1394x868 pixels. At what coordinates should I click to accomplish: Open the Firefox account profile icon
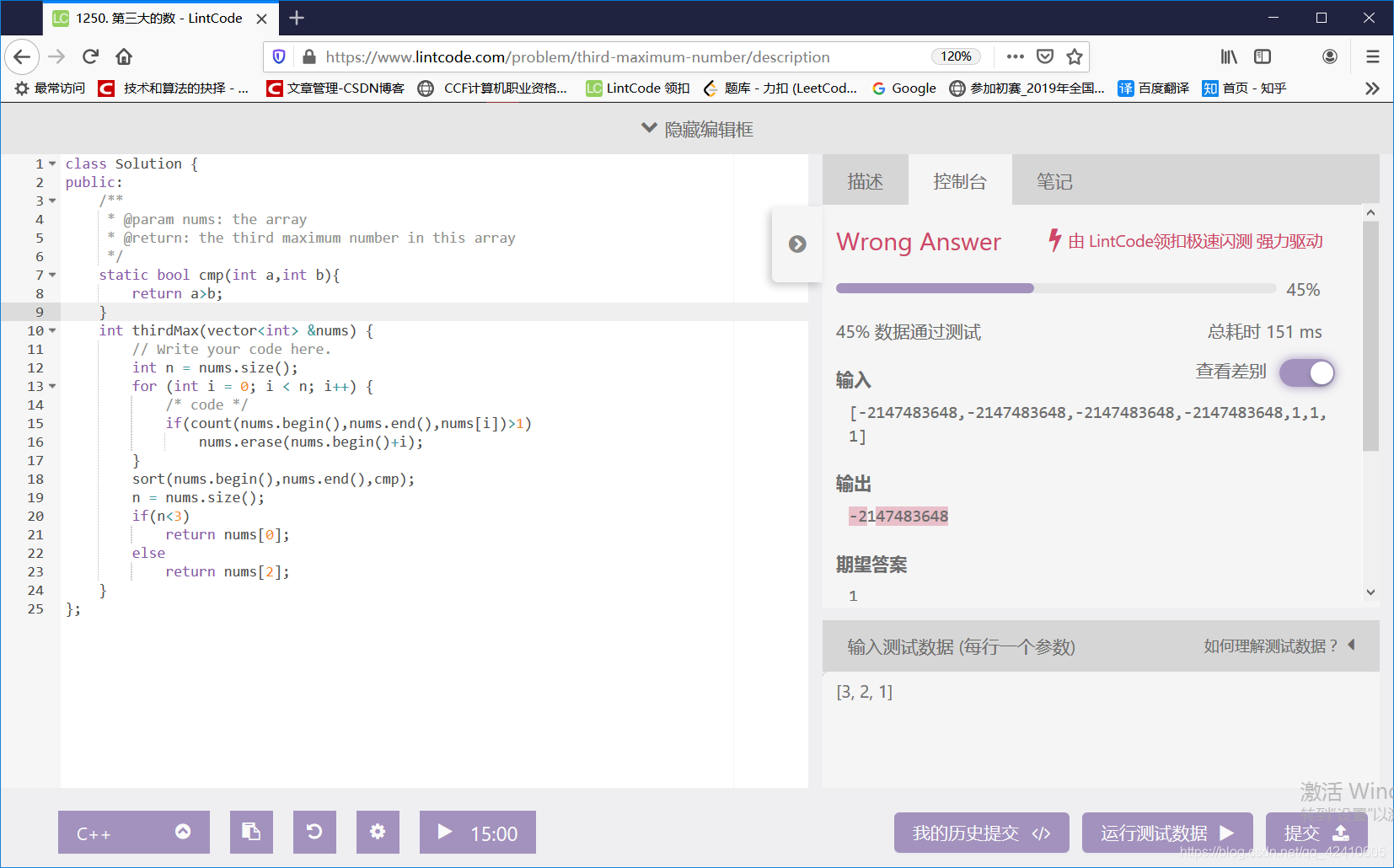click(1330, 56)
